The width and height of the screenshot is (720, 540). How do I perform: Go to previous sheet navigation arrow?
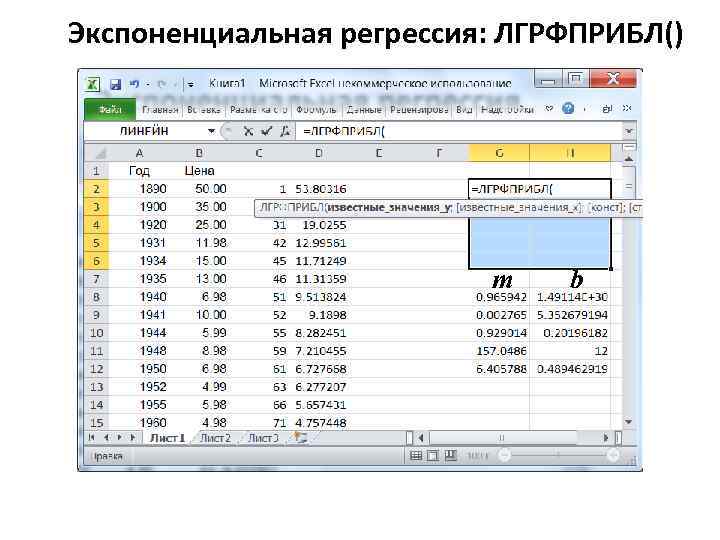tap(106, 438)
